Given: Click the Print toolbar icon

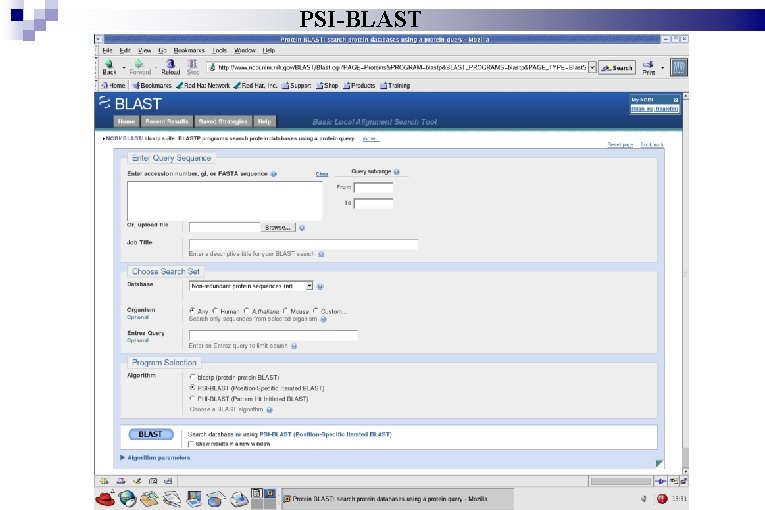Looking at the screenshot, I should 649,67.
